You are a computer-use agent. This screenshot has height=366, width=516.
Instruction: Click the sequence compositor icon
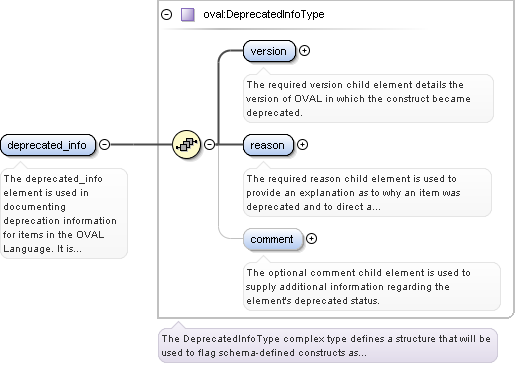click(x=187, y=144)
